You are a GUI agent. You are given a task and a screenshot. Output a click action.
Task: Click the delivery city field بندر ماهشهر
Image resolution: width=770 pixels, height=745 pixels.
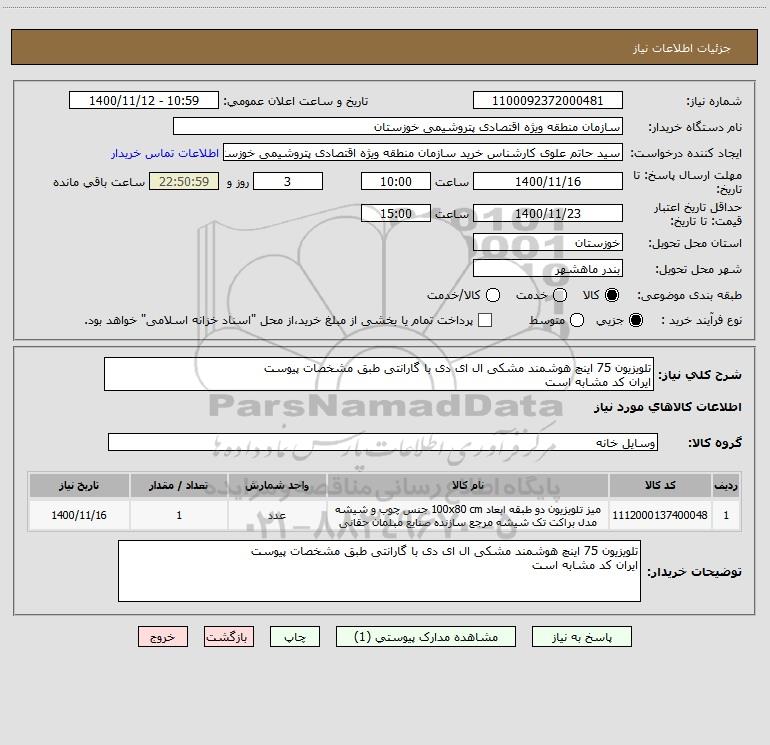tap(548, 268)
